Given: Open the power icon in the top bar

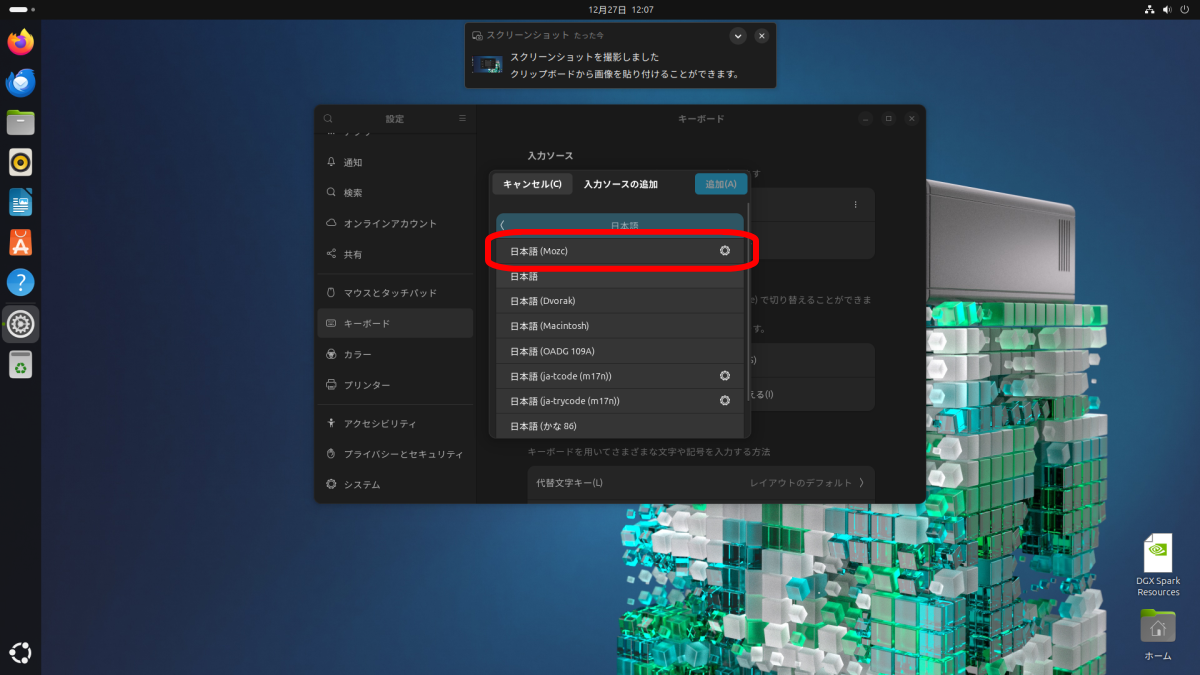Looking at the screenshot, I should pos(1186,9).
